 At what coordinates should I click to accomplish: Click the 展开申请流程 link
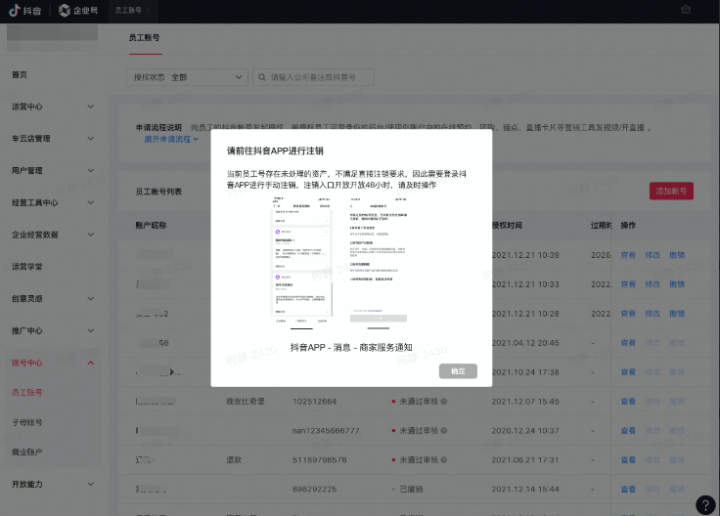point(171,139)
